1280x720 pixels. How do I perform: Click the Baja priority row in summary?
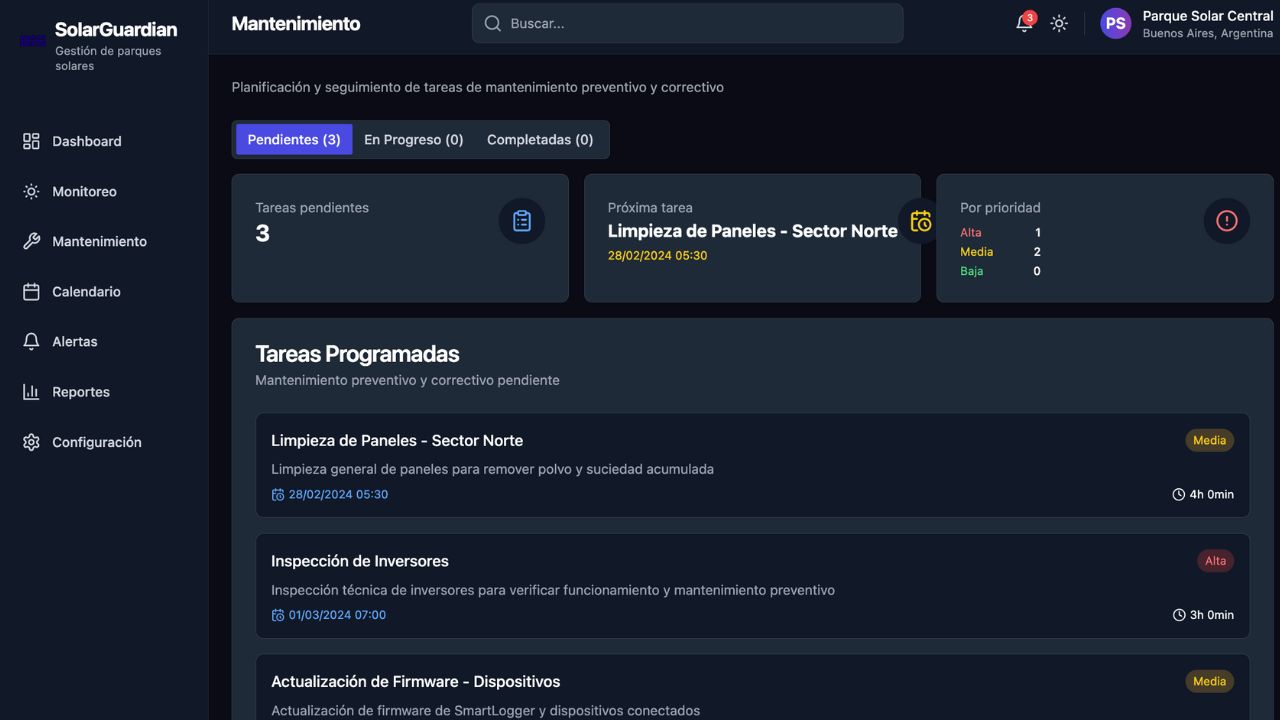[1000, 271]
